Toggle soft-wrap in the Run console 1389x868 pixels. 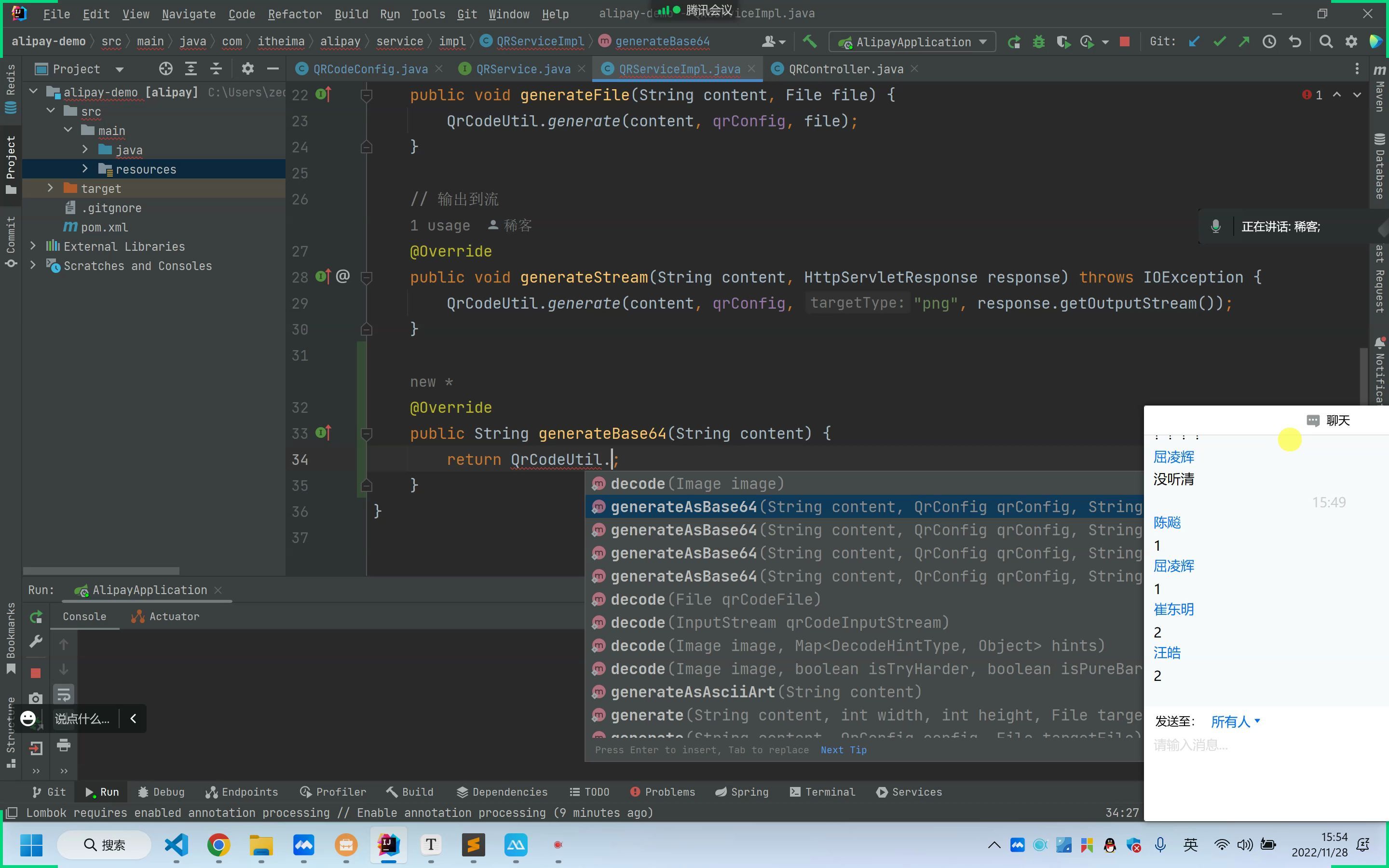tap(64, 694)
